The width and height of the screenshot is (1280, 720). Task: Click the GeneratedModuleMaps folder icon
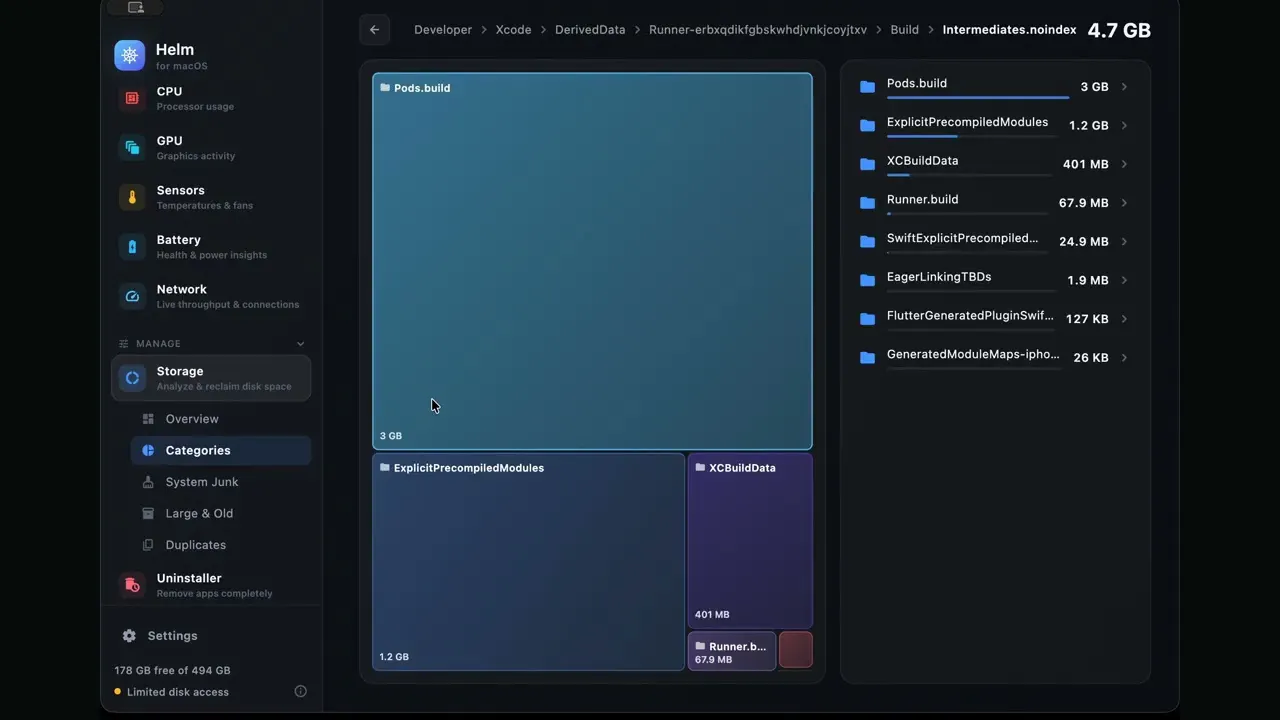pos(867,357)
